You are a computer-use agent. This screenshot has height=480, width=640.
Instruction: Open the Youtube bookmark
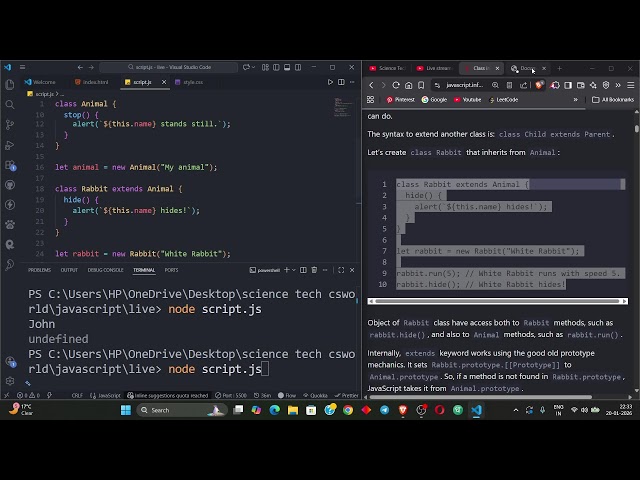467,100
